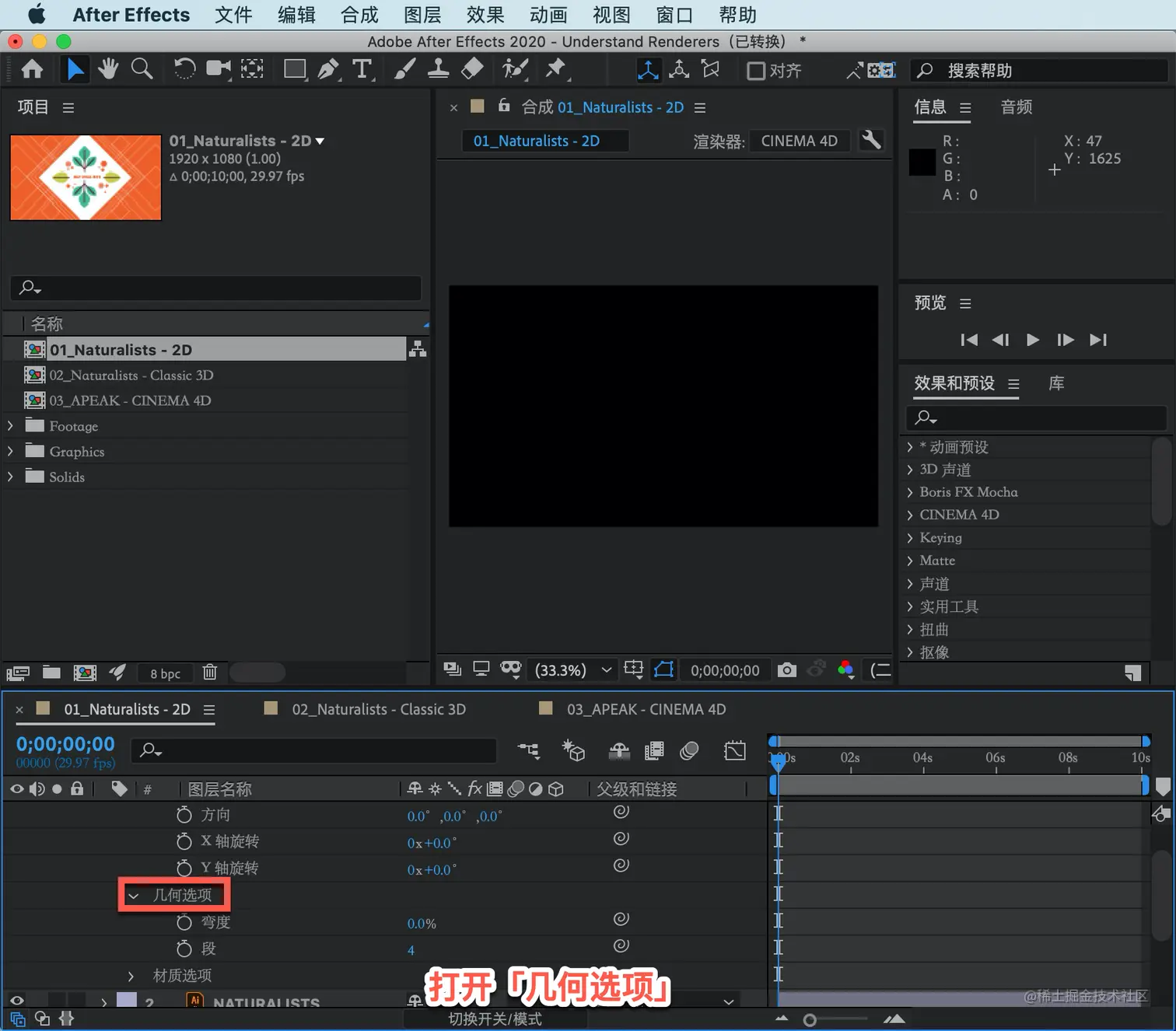The width and height of the screenshot is (1176, 1031).
Task: Expand the Solids folder
Action: point(10,477)
